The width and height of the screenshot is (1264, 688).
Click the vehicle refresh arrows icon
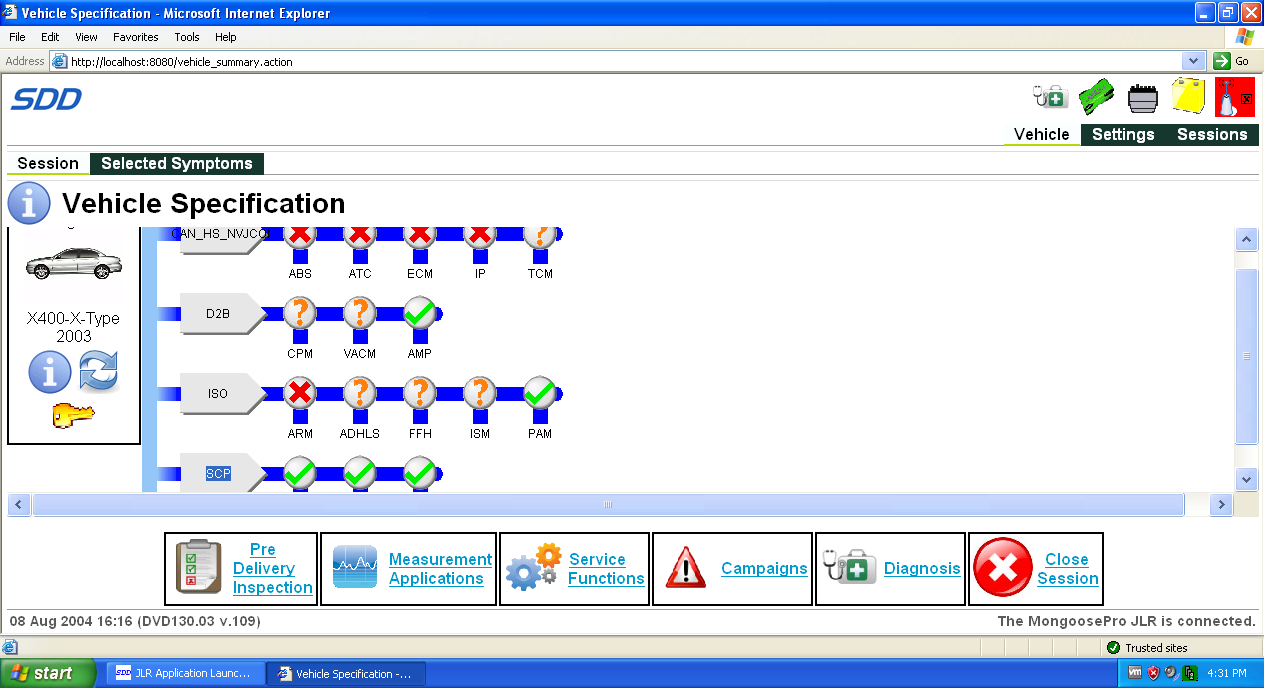pyautogui.click(x=98, y=372)
